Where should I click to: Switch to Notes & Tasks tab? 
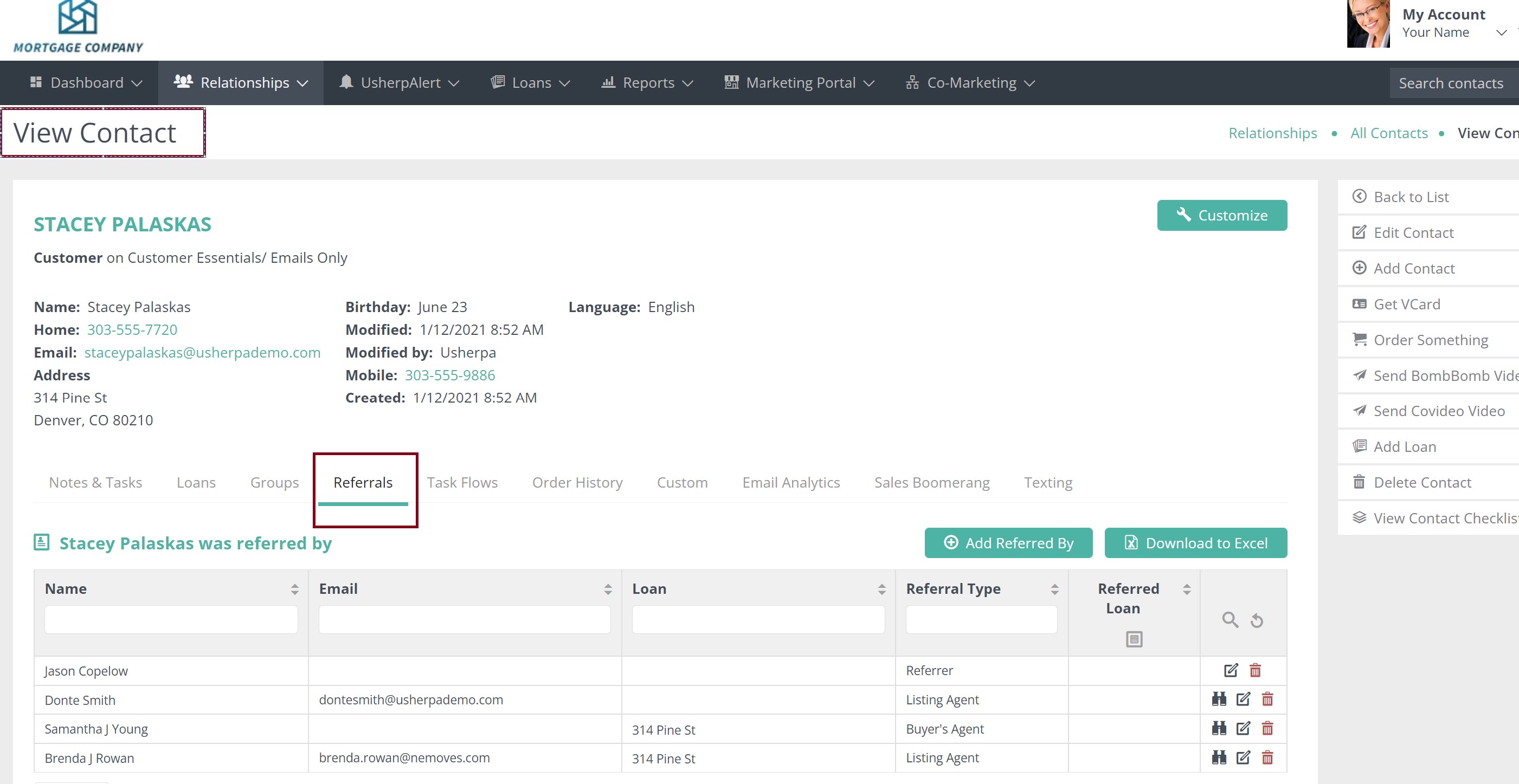[95, 482]
